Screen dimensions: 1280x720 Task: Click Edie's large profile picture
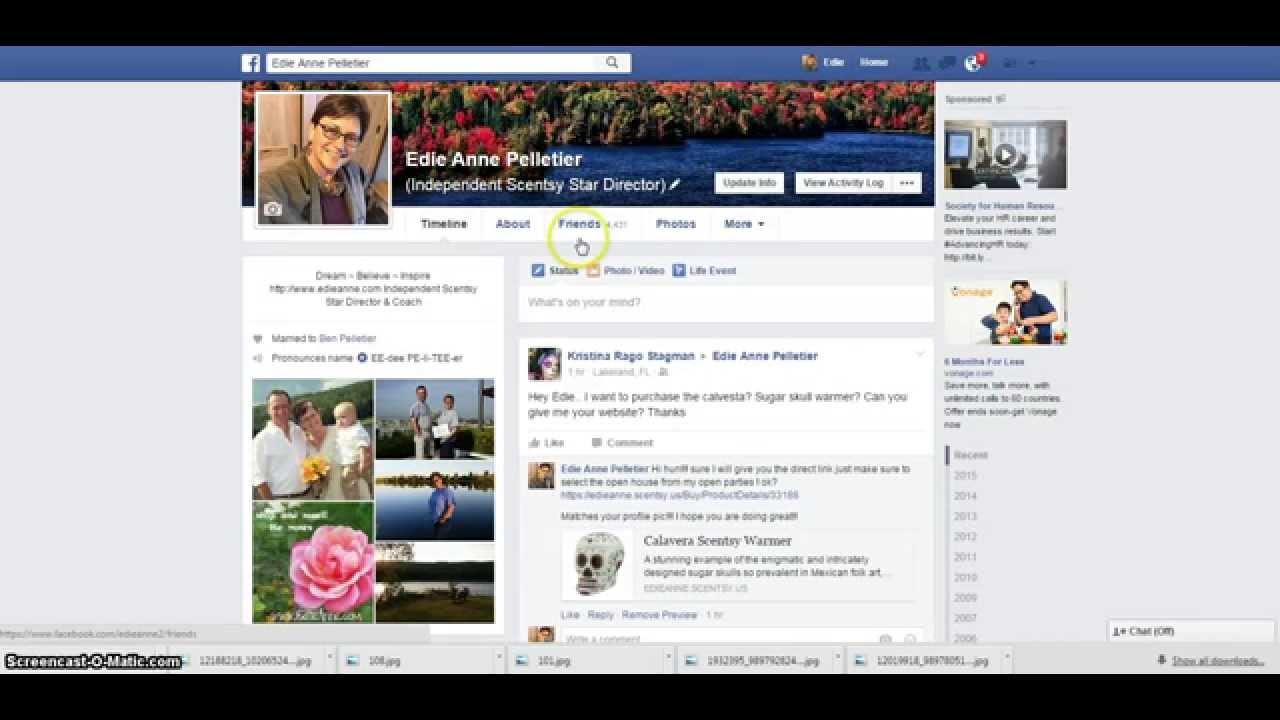(324, 159)
